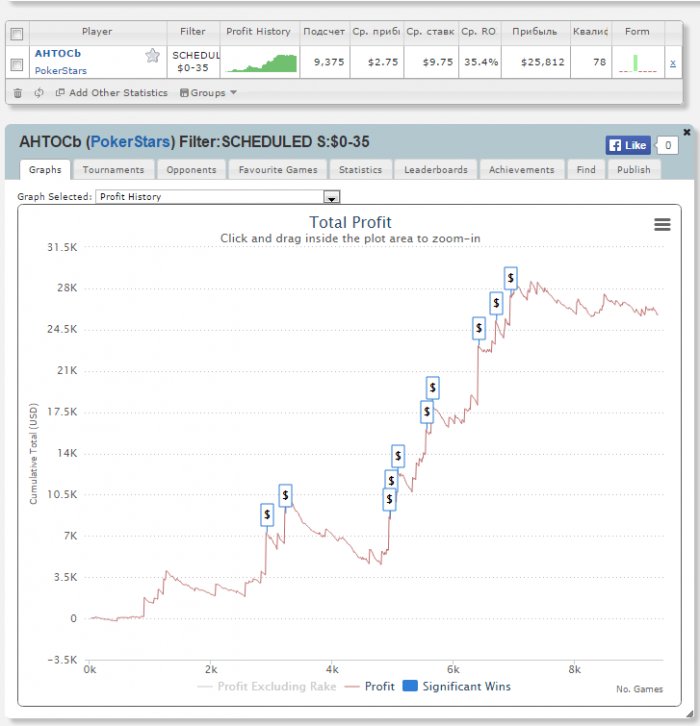Open the Statistics tab
The image size is (700, 726).
click(x=360, y=169)
